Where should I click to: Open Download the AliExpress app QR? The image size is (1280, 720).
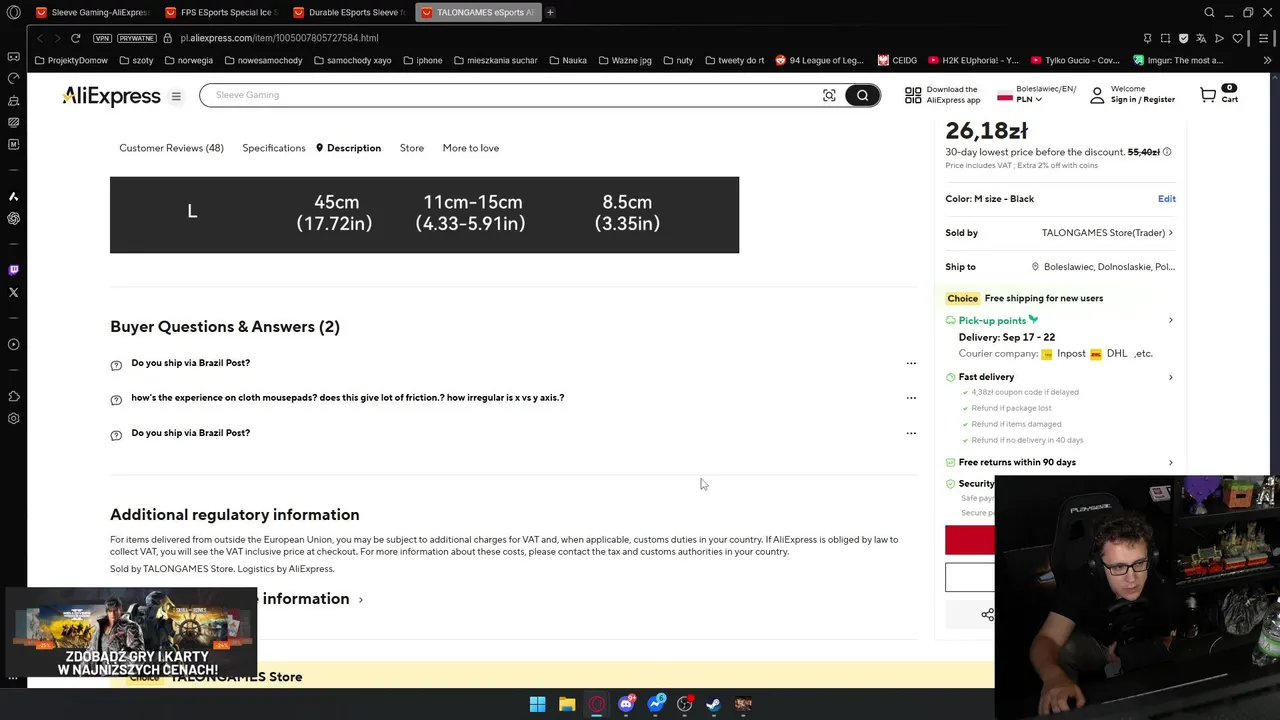pos(942,95)
